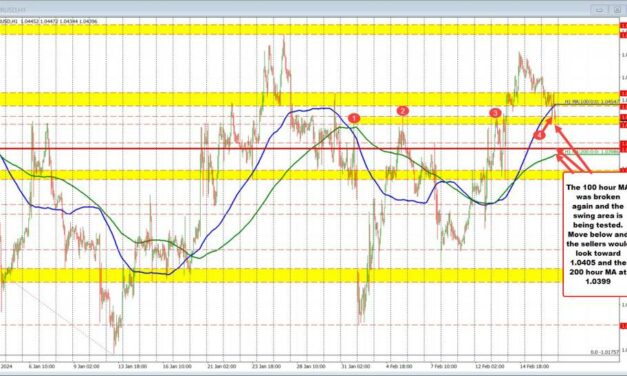This screenshot has width=627, height=376.
Task: Click the '6 Jan 10:00' time label
Action: tap(42, 366)
